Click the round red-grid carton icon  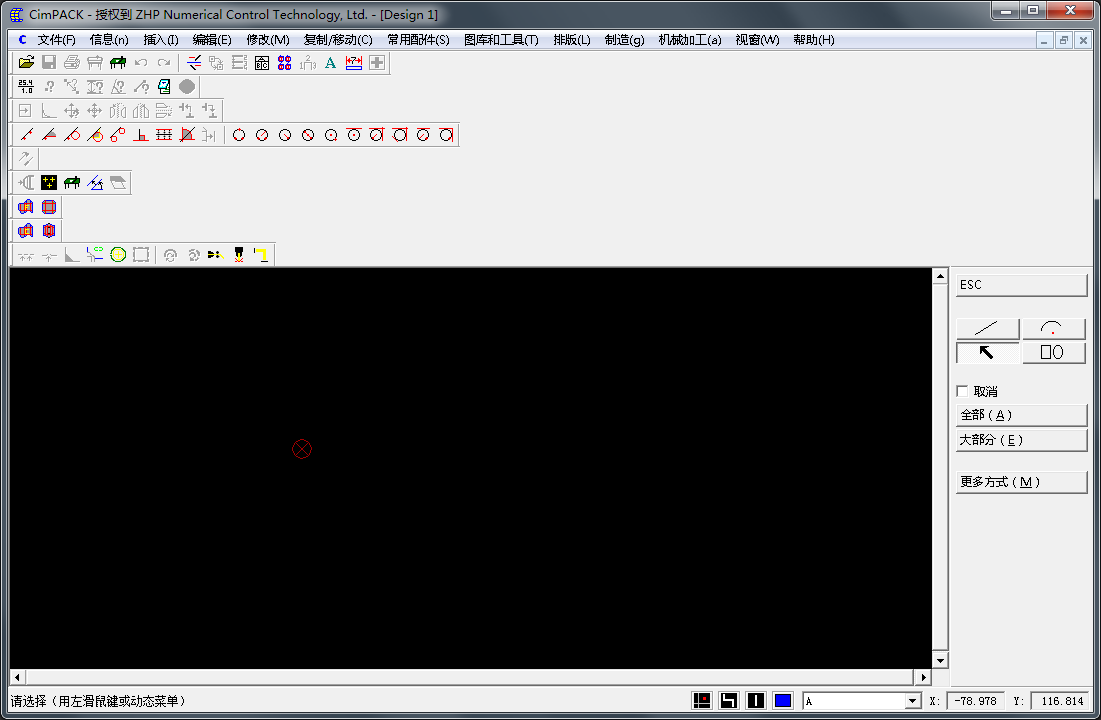pos(49,207)
